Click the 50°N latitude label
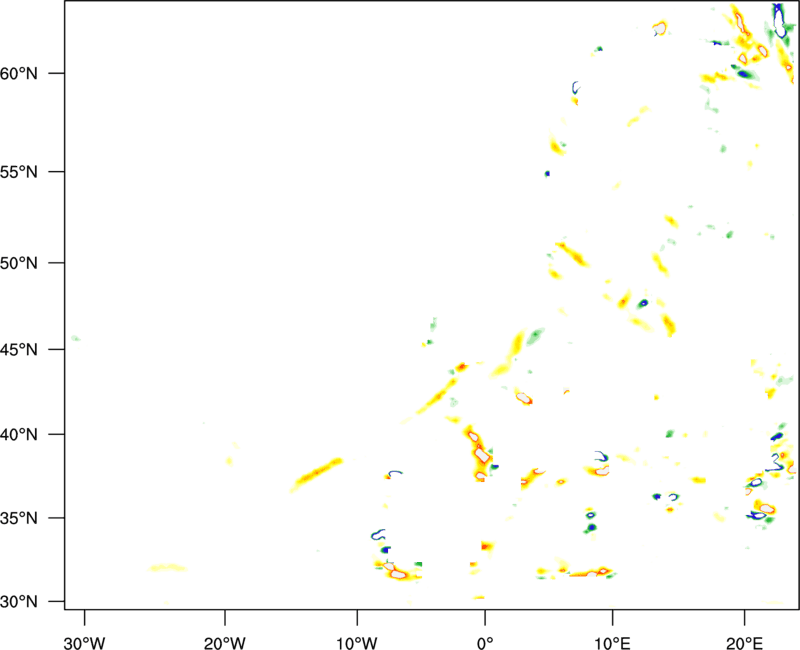This screenshot has width=800, height=650. [19, 263]
